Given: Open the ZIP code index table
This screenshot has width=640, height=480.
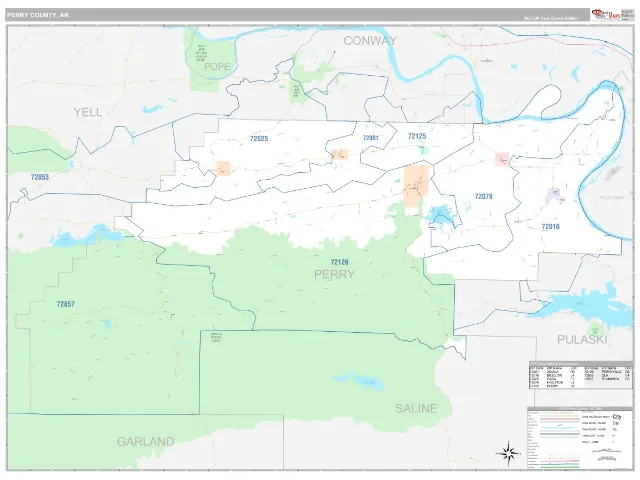Looking at the screenshot, I should pos(581,375).
